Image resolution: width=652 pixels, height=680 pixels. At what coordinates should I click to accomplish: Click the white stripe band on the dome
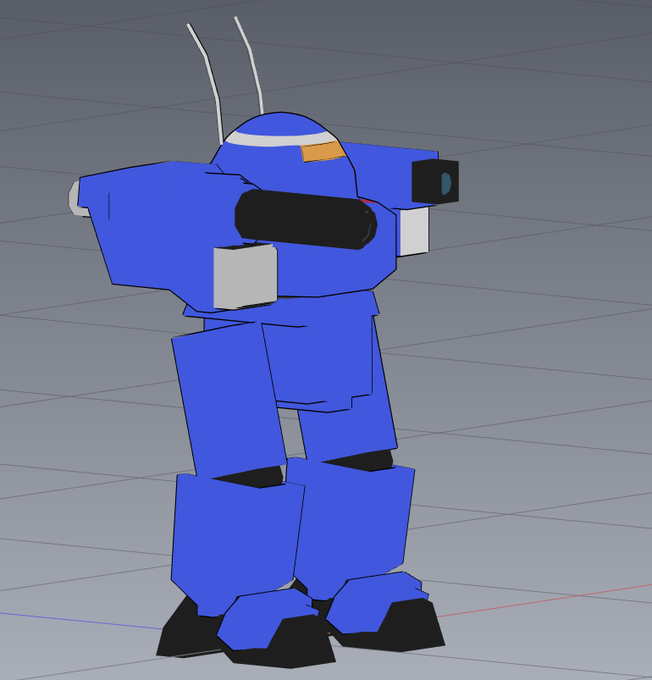[x=282, y=139]
